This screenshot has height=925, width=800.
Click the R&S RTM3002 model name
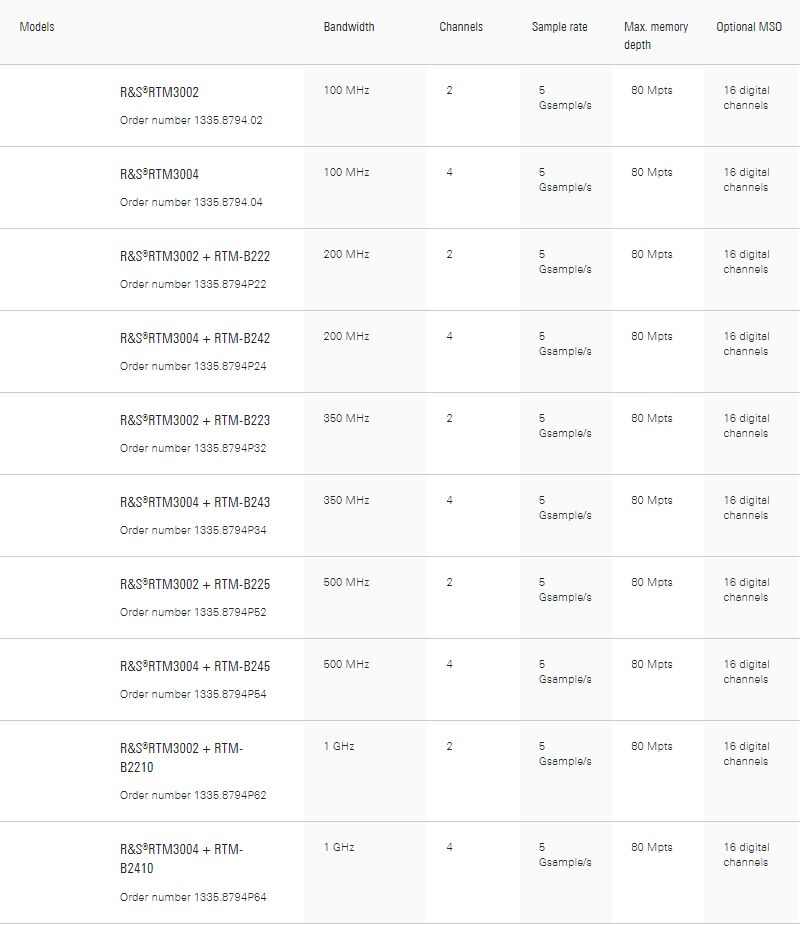coord(159,92)
